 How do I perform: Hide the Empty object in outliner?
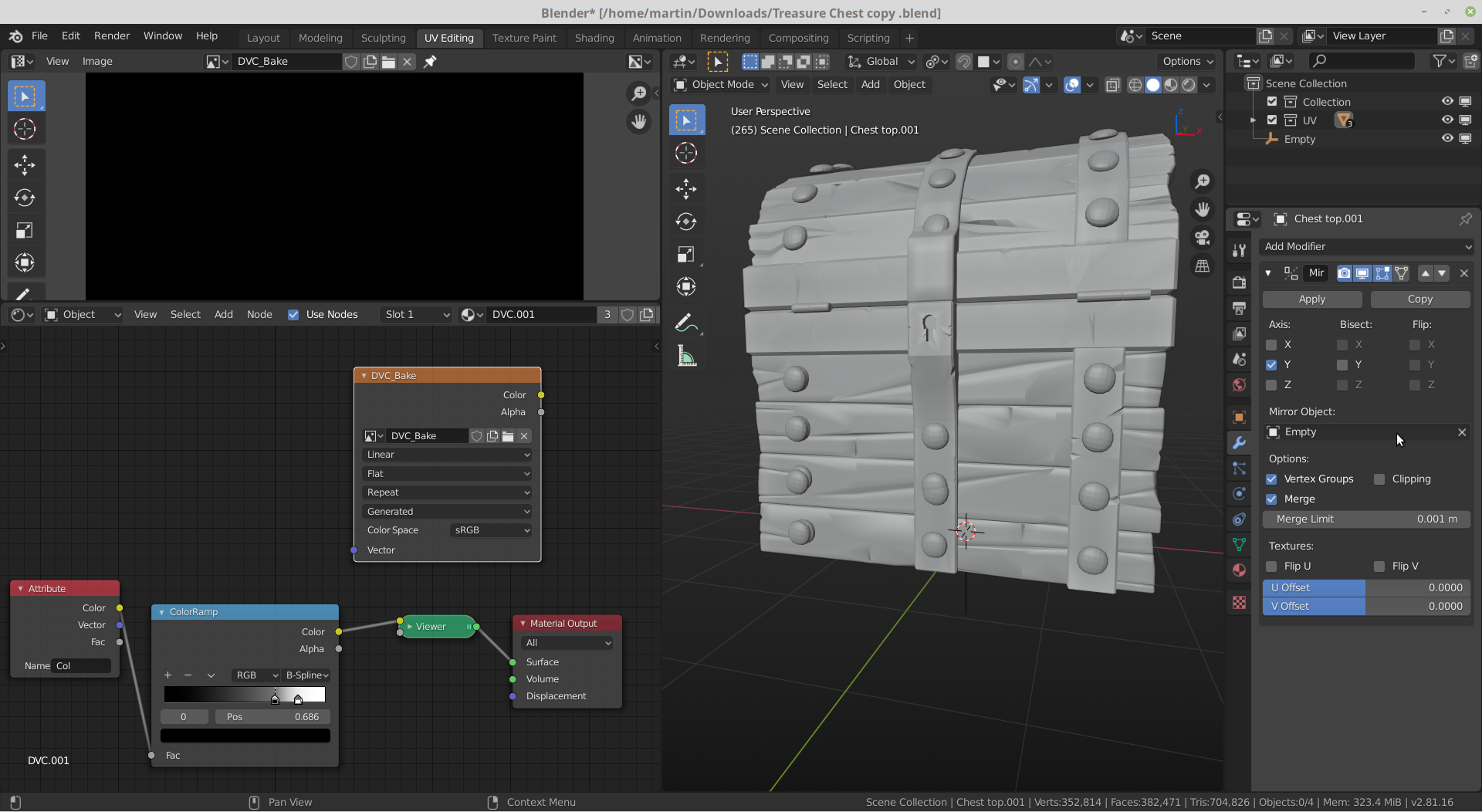coord(1447,139)
